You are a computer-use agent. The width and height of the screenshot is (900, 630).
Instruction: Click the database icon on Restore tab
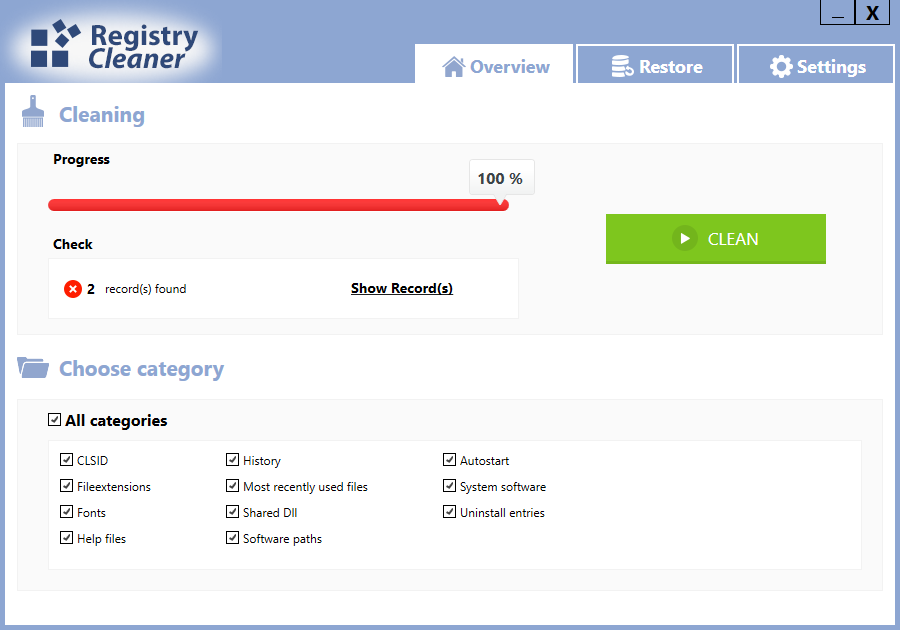622,67
